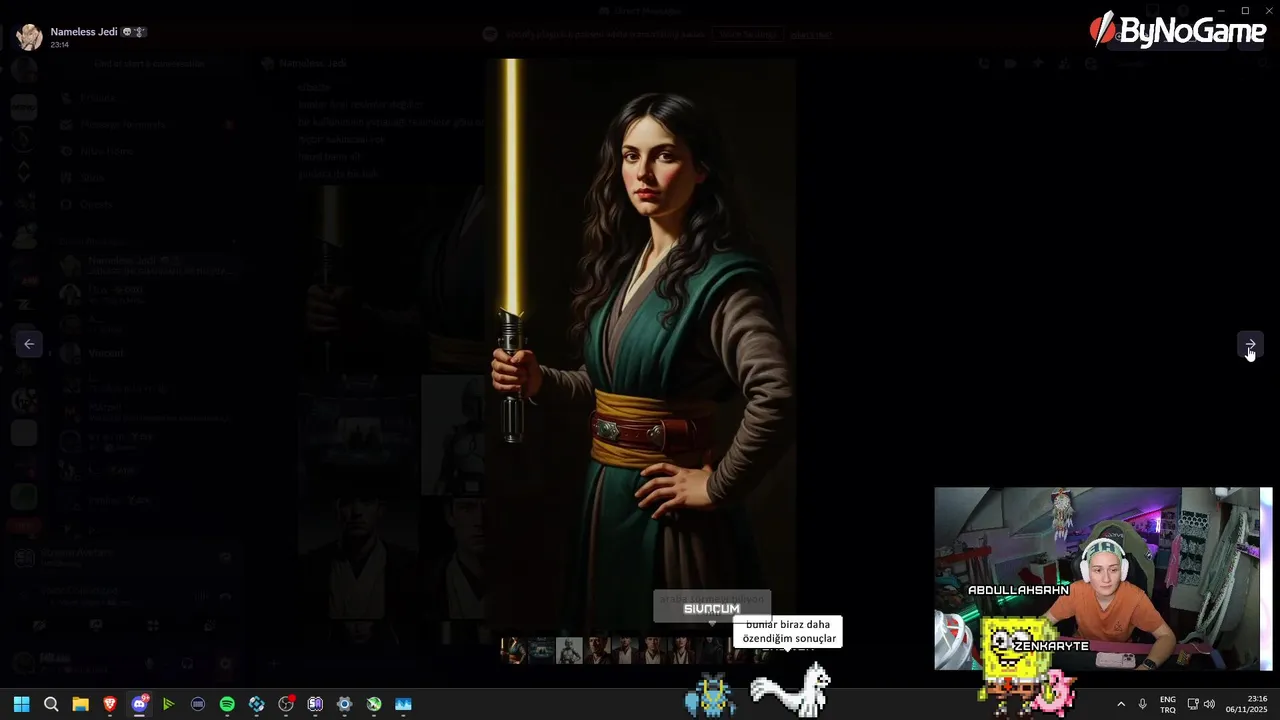
Task: Maximize the Discord window
Action: point(1245,10)
